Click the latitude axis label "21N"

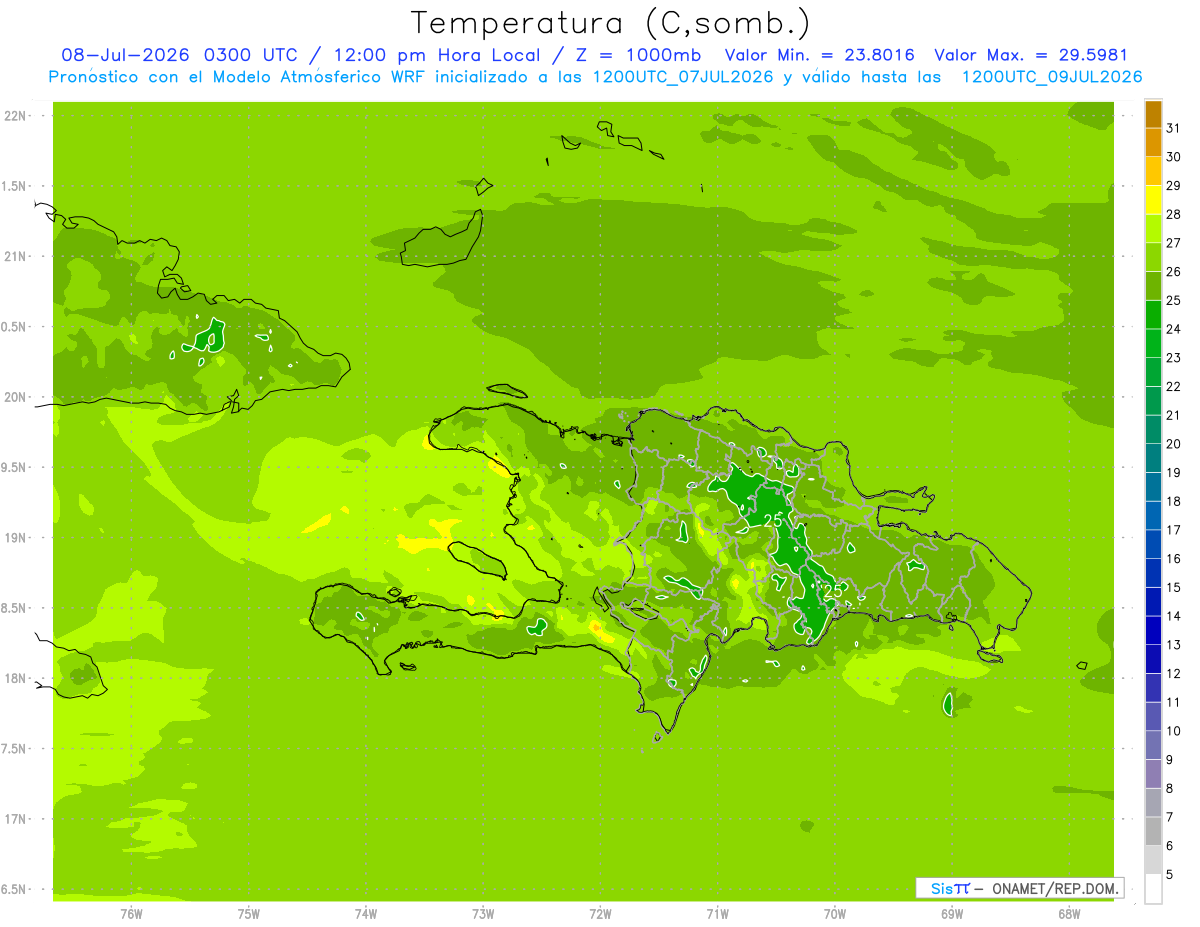click(15, 256)
